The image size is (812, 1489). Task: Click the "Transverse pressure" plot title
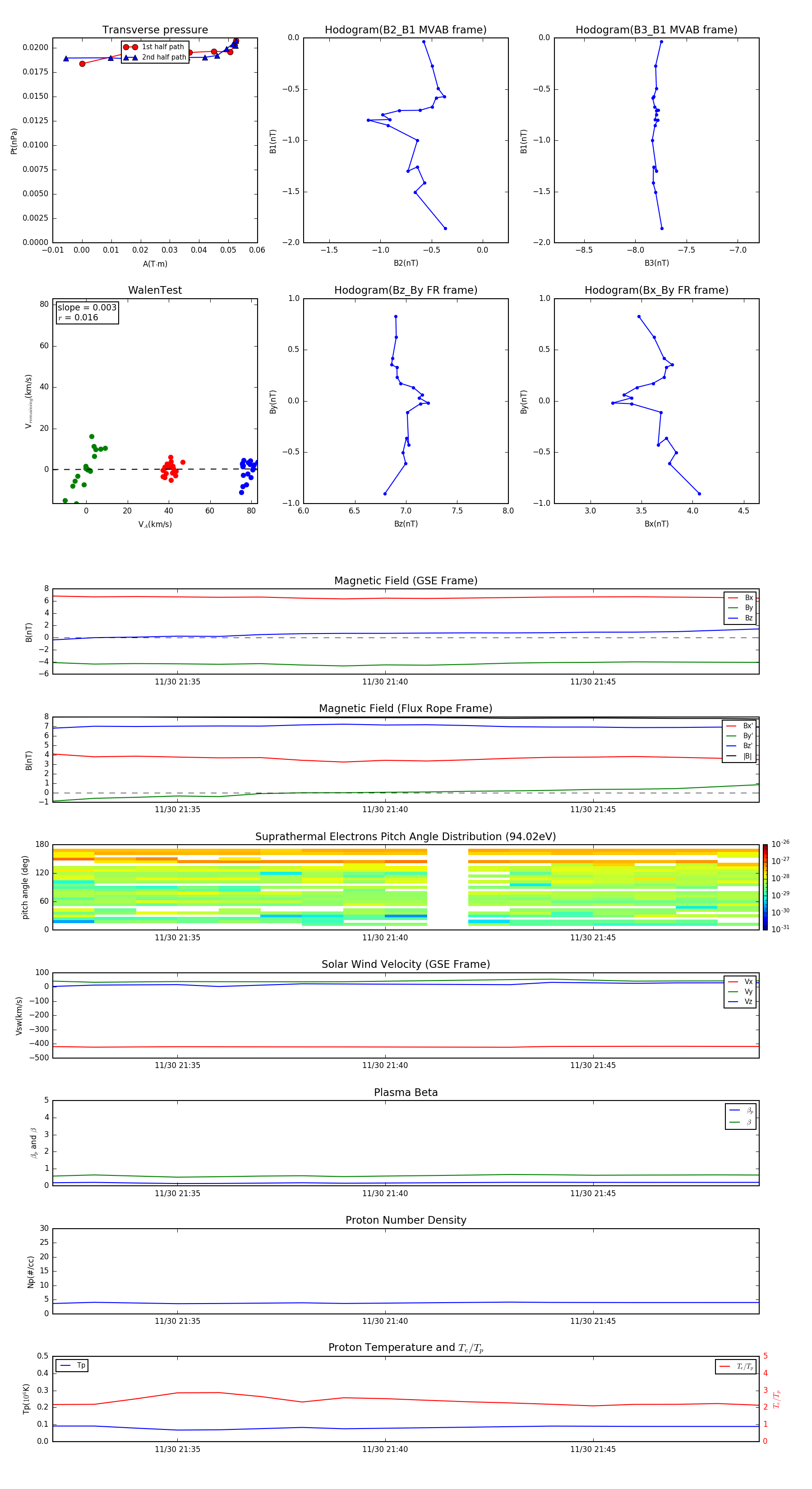coord(155,30)
